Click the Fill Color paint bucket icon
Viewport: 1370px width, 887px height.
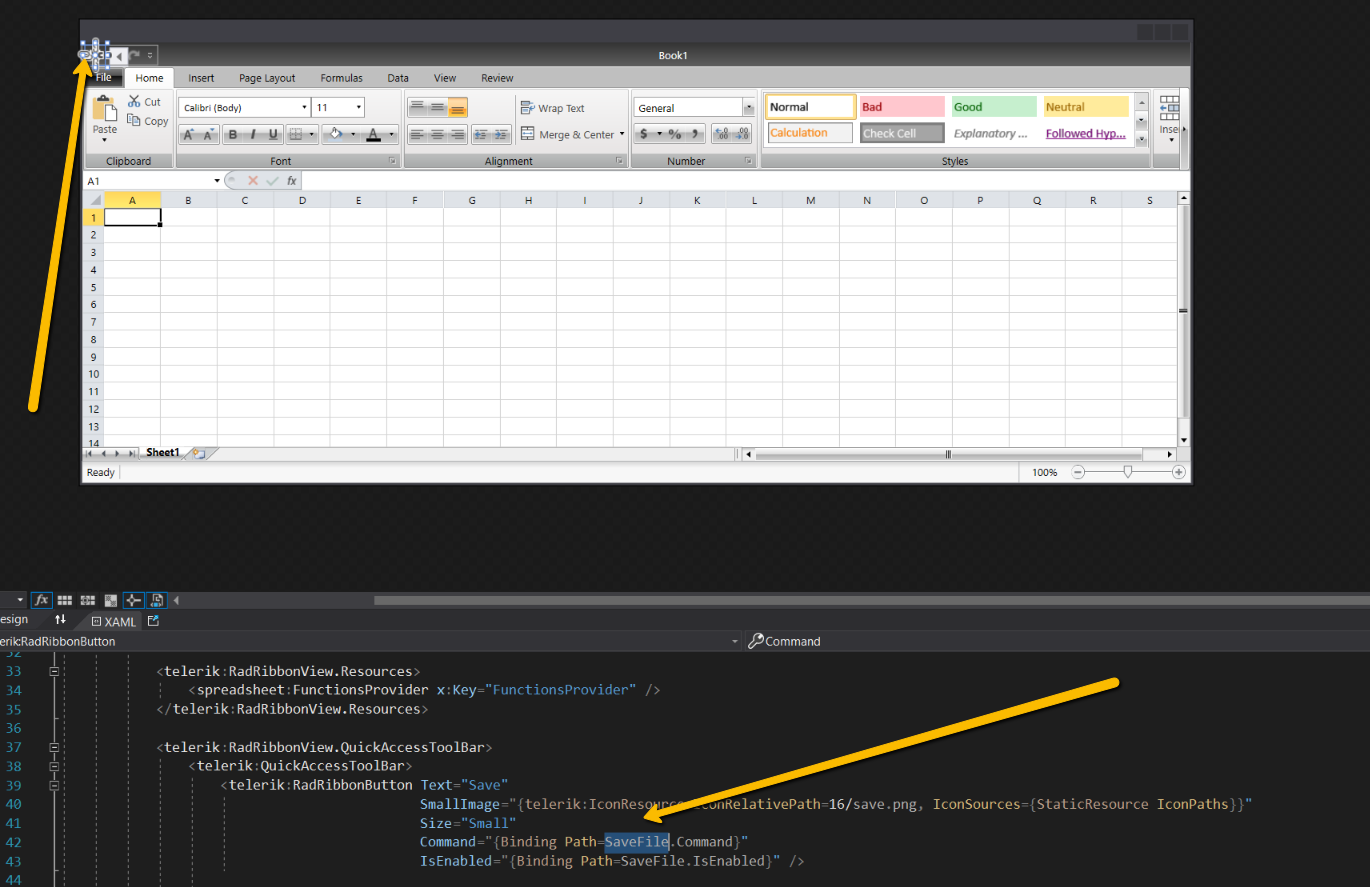pyautogui.click(x=336, y=134)
